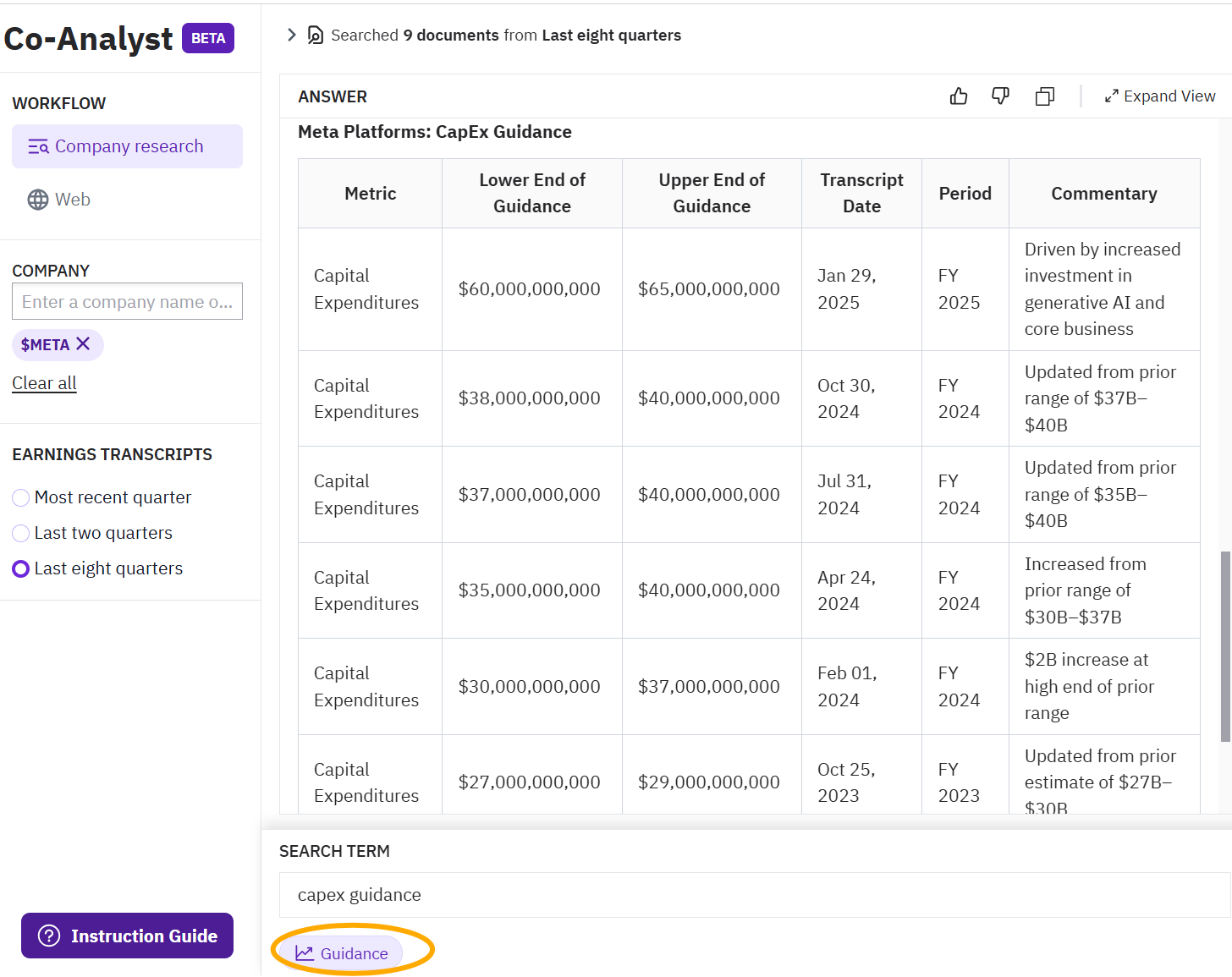Click the answer panel vertical scrollbar
Screen dimensions: 1232x977
(x=1224, y=646)
